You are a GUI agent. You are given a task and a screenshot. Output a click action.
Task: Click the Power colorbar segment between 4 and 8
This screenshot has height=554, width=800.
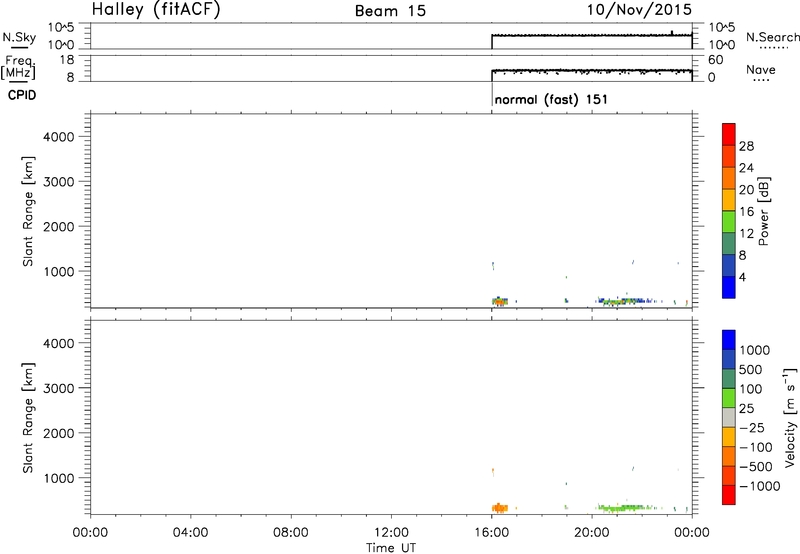pos(729,265)
